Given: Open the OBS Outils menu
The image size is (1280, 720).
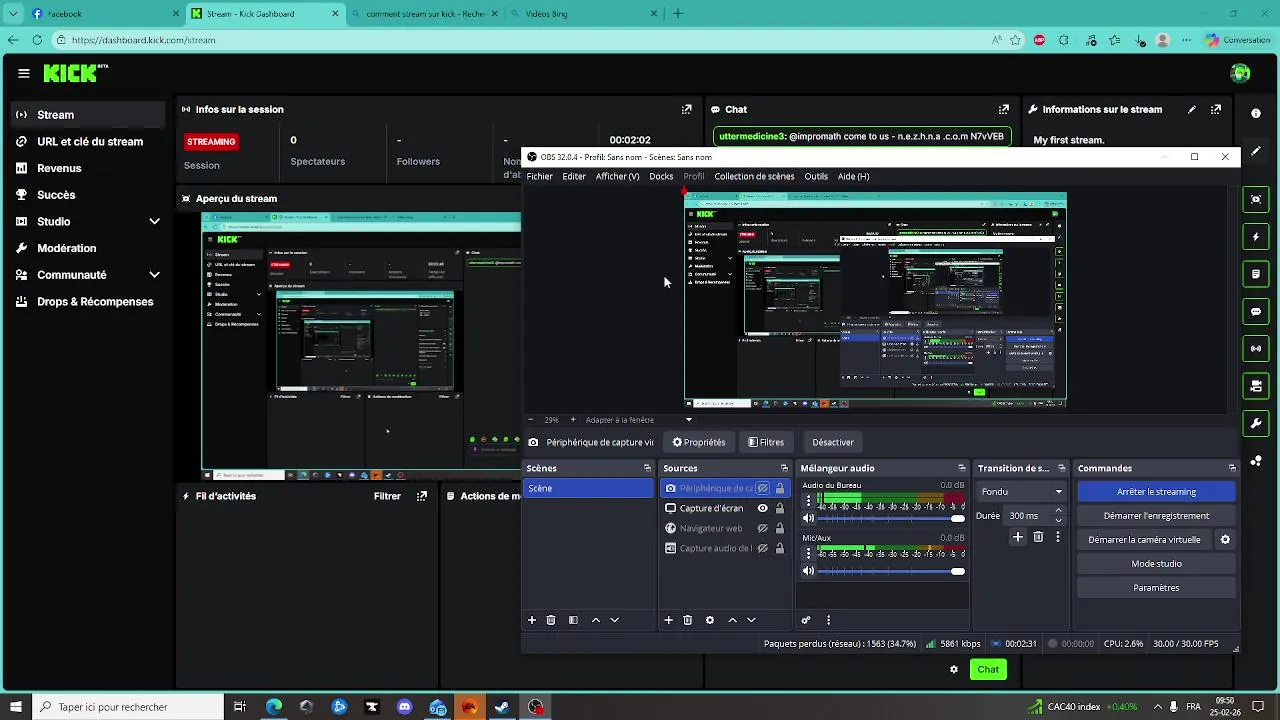Looking at the screenshot, I should 816,176.
